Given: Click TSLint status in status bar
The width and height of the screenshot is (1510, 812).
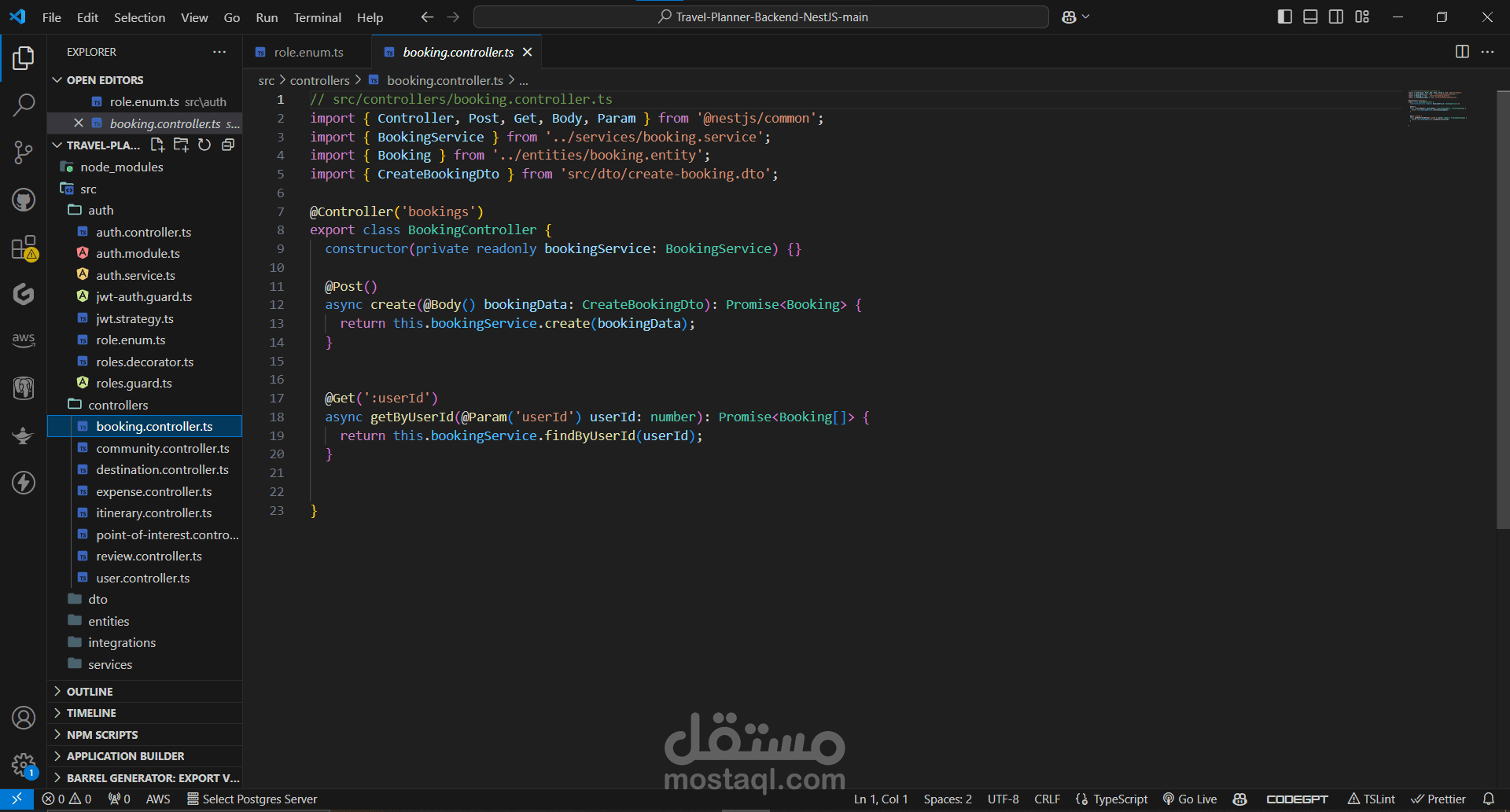Looking at the screenshot, I should click(1372, 799).
